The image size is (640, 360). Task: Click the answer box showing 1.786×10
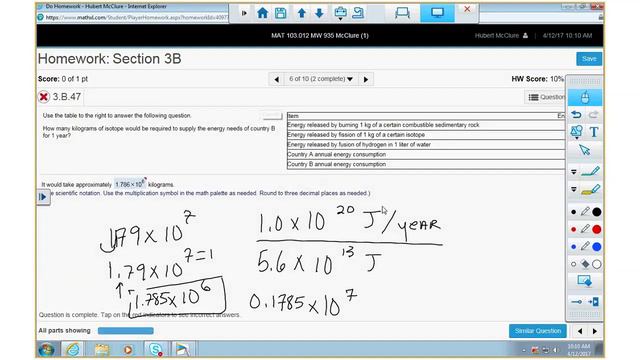point(129,184)
